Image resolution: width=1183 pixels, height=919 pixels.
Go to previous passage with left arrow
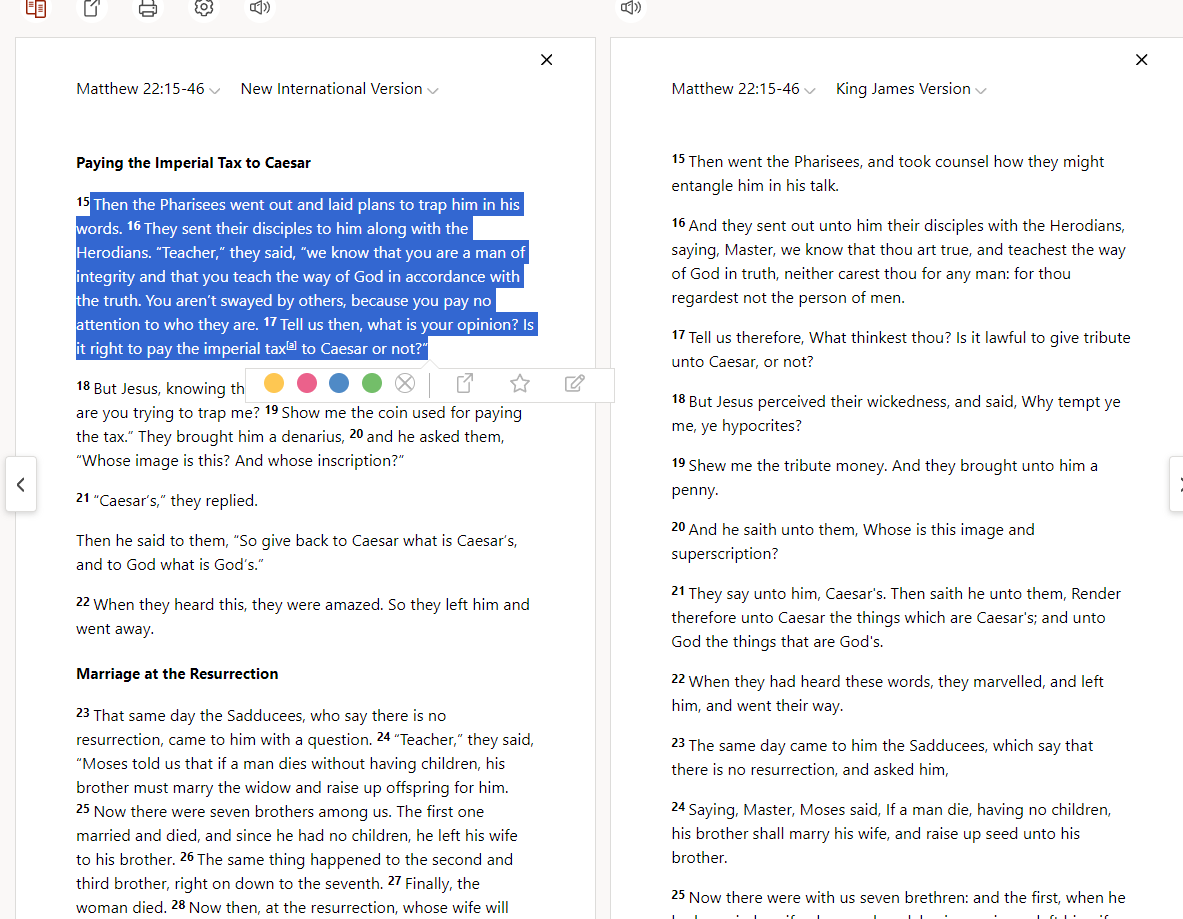tap(21, 484)
